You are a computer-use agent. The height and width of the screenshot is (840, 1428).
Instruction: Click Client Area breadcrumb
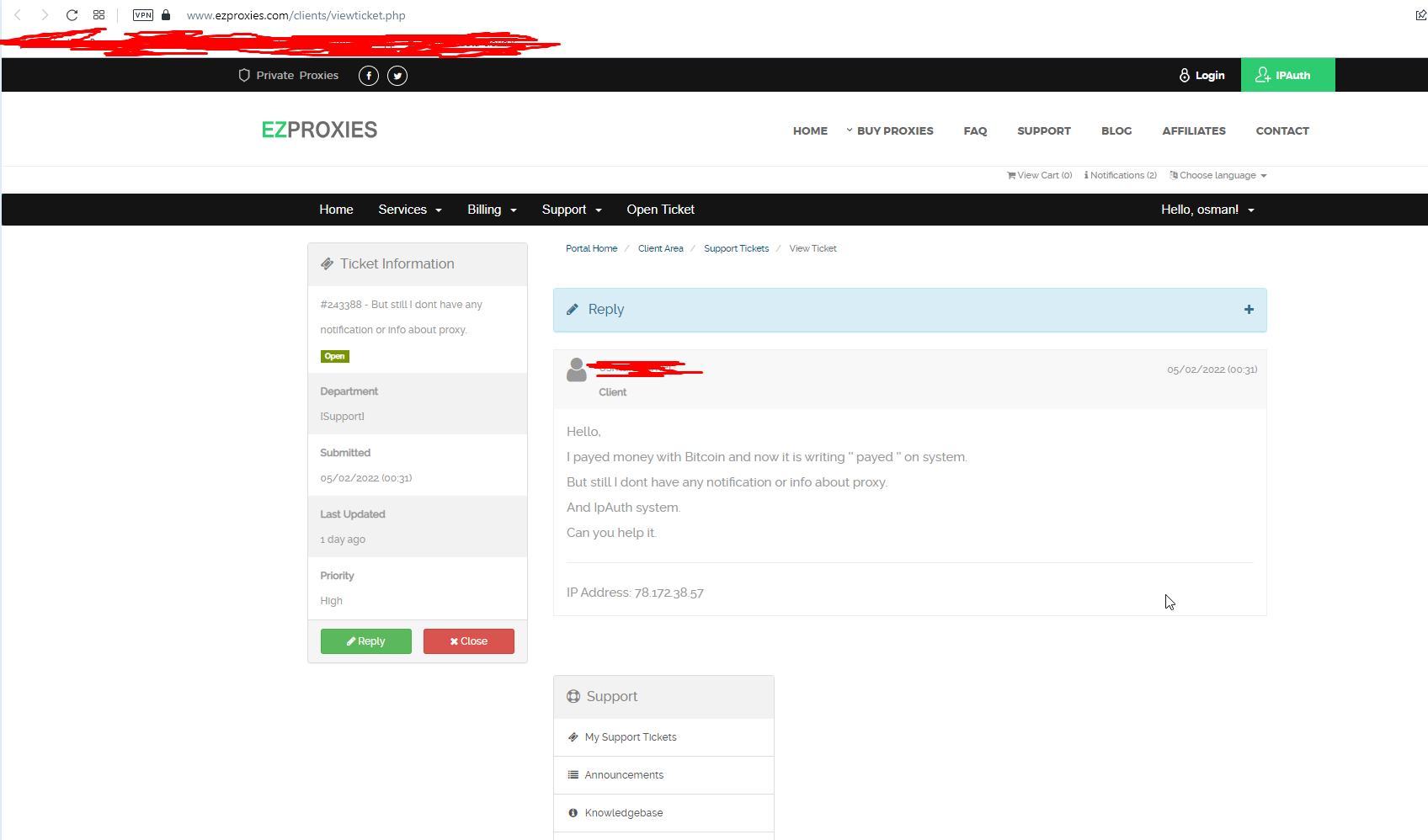tap(661, 248)
